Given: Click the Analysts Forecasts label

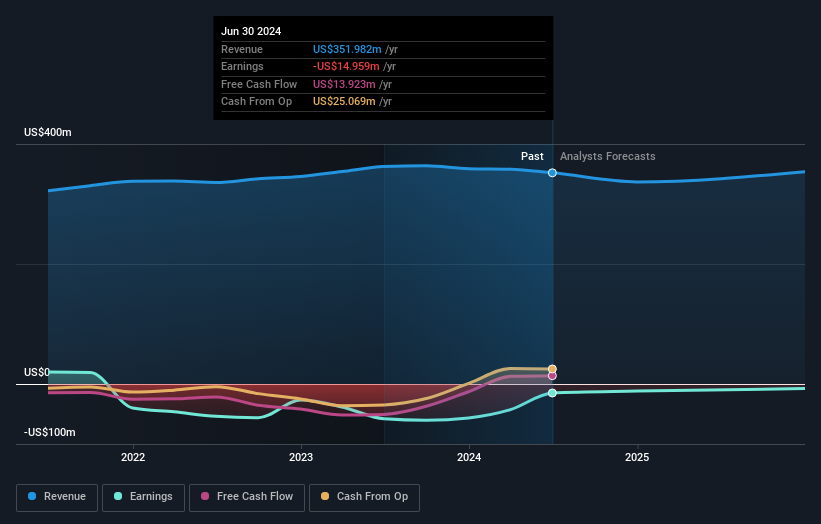Looking at the screenshot, I should 607,156.
